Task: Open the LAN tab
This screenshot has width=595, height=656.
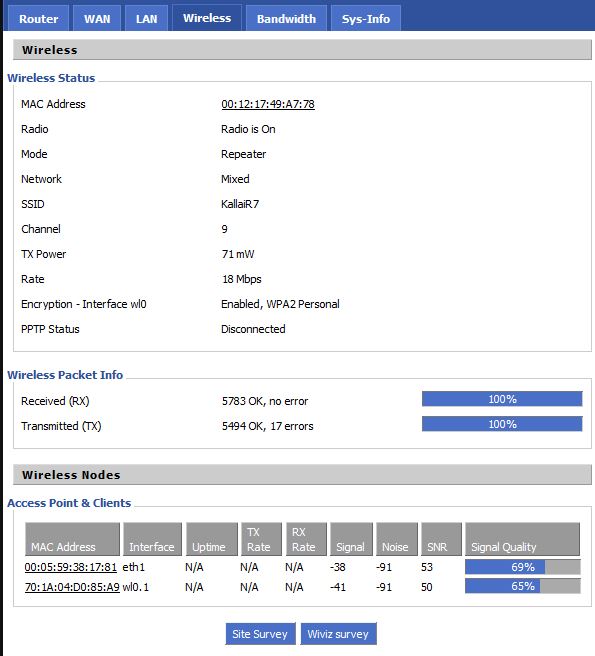Action: (x=146, y=18)
